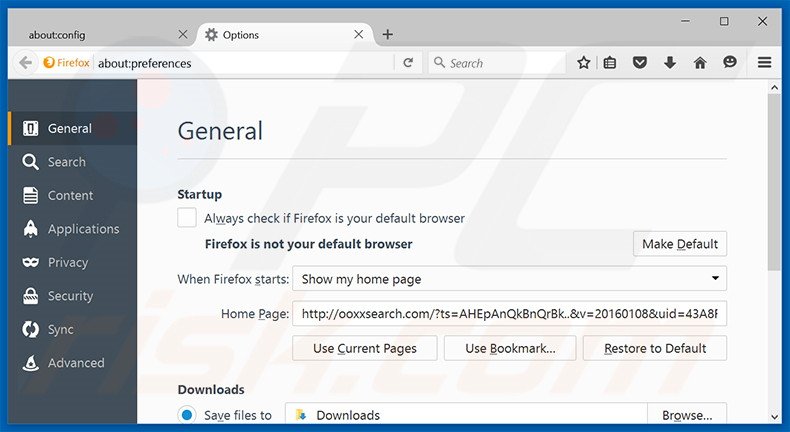This screenshot has height=432, width=790.
Task: Click the Downloads folder path field
Action: (x=466, y=415)
